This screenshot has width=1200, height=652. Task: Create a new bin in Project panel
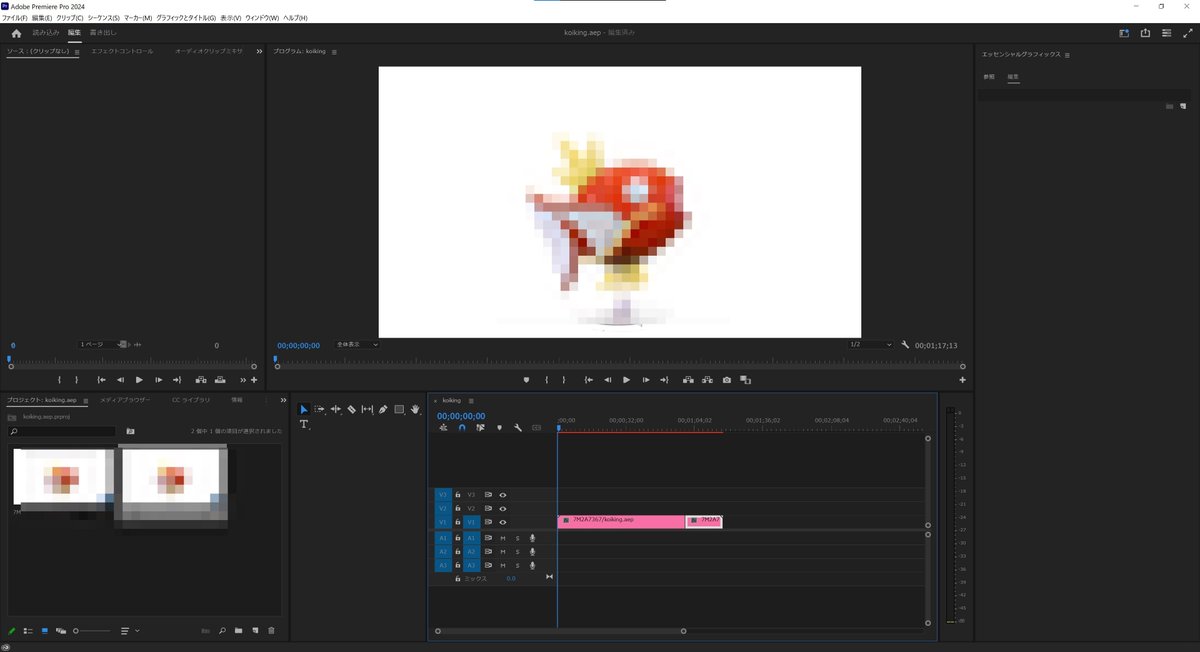click(238, 631)
